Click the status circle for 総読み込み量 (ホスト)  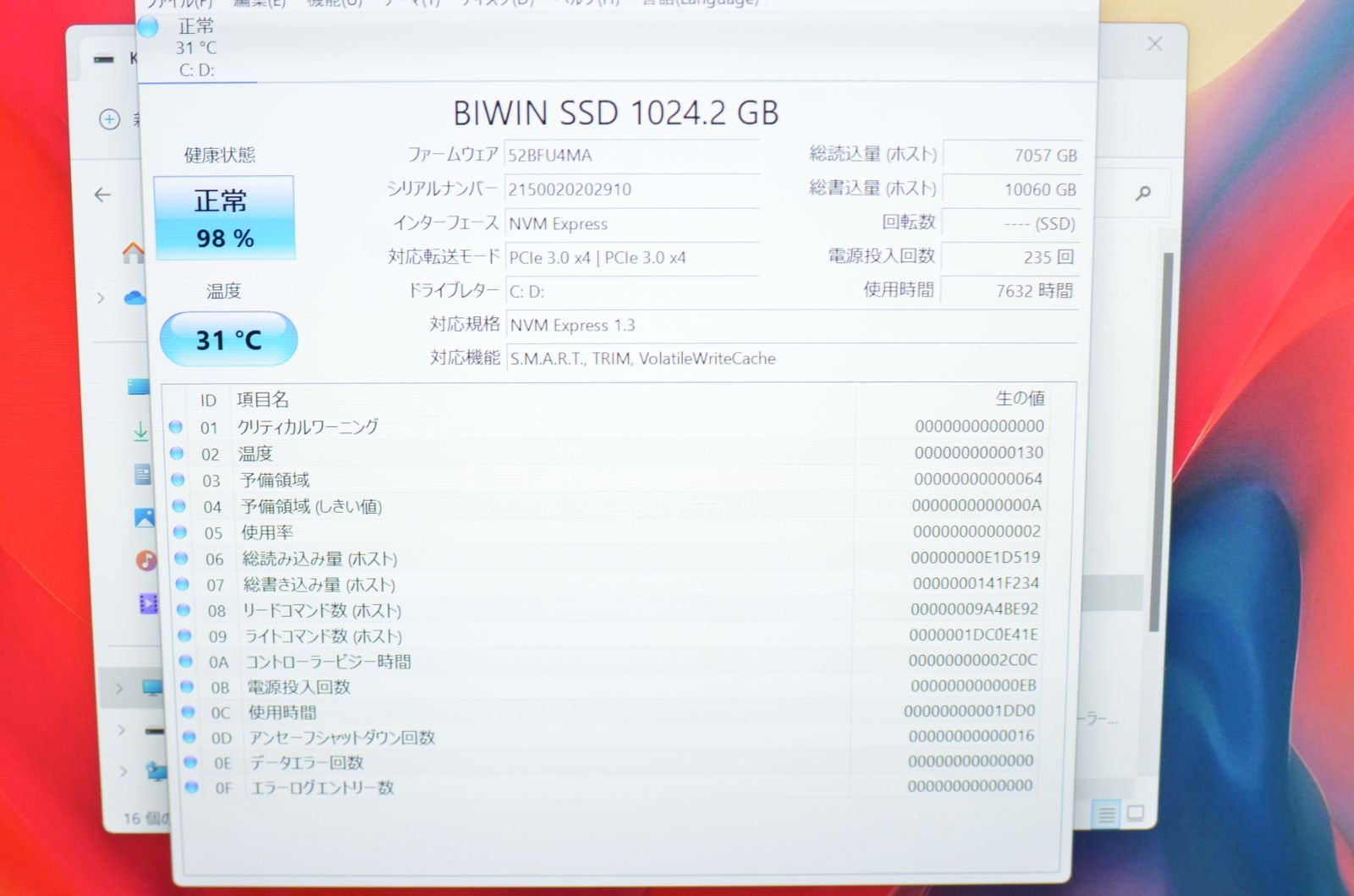point(181,558)
